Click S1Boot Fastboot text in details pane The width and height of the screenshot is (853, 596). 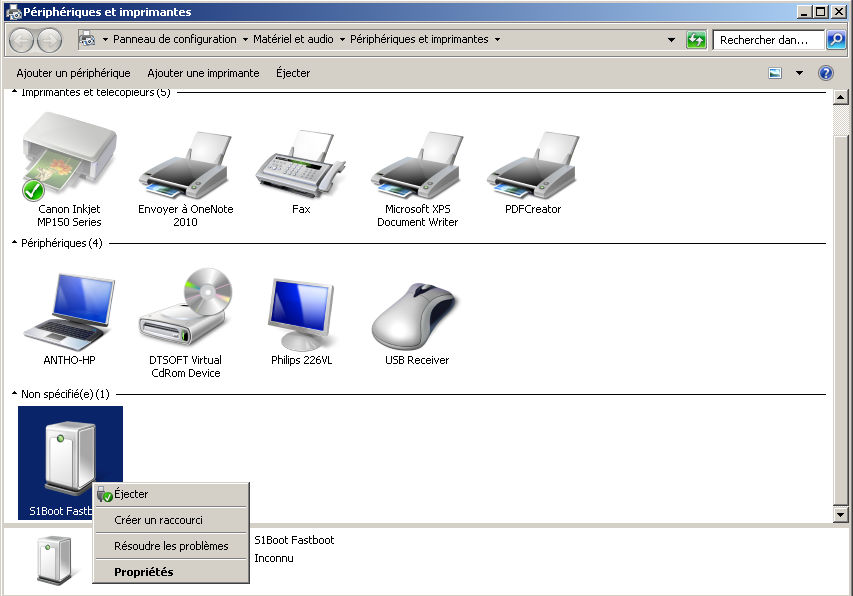[294, 540]
